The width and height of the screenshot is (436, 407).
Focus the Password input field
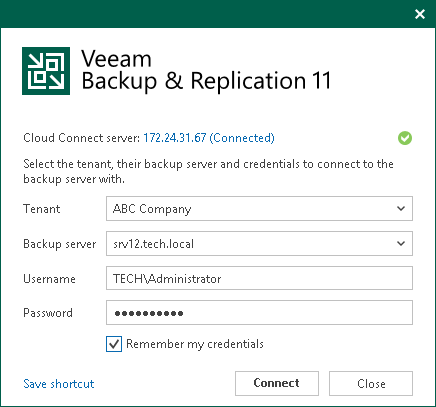tap(259, 313)
